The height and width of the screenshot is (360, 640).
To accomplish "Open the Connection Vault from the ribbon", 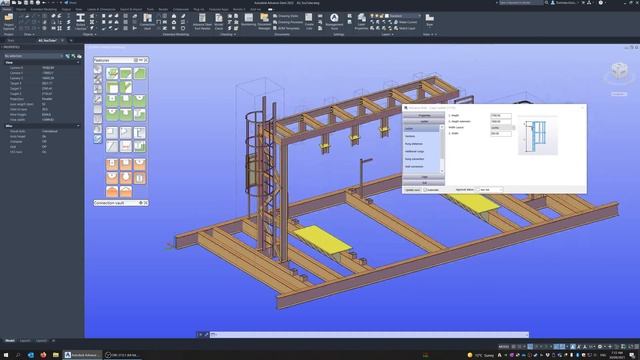I will point(147,22).
